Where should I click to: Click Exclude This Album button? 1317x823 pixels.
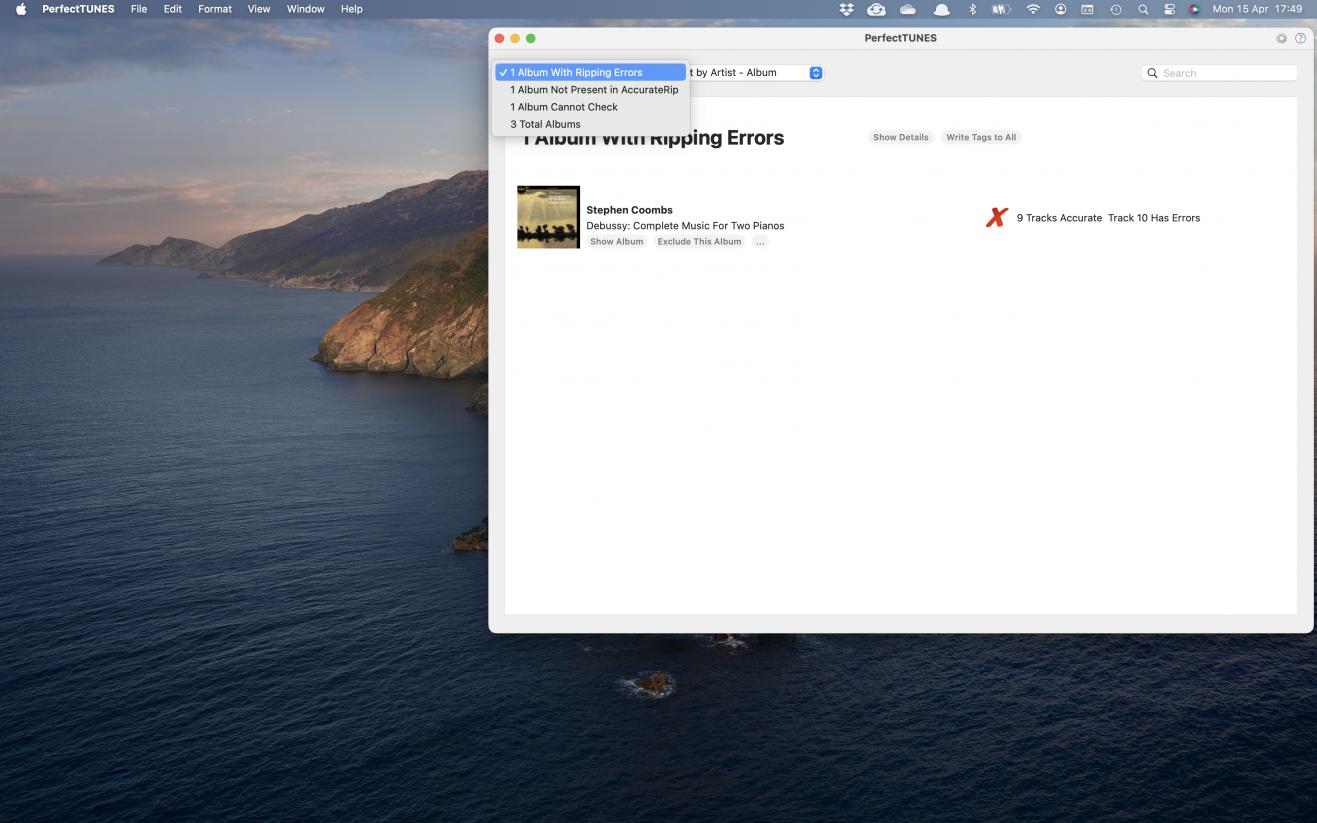coord(699,242)
